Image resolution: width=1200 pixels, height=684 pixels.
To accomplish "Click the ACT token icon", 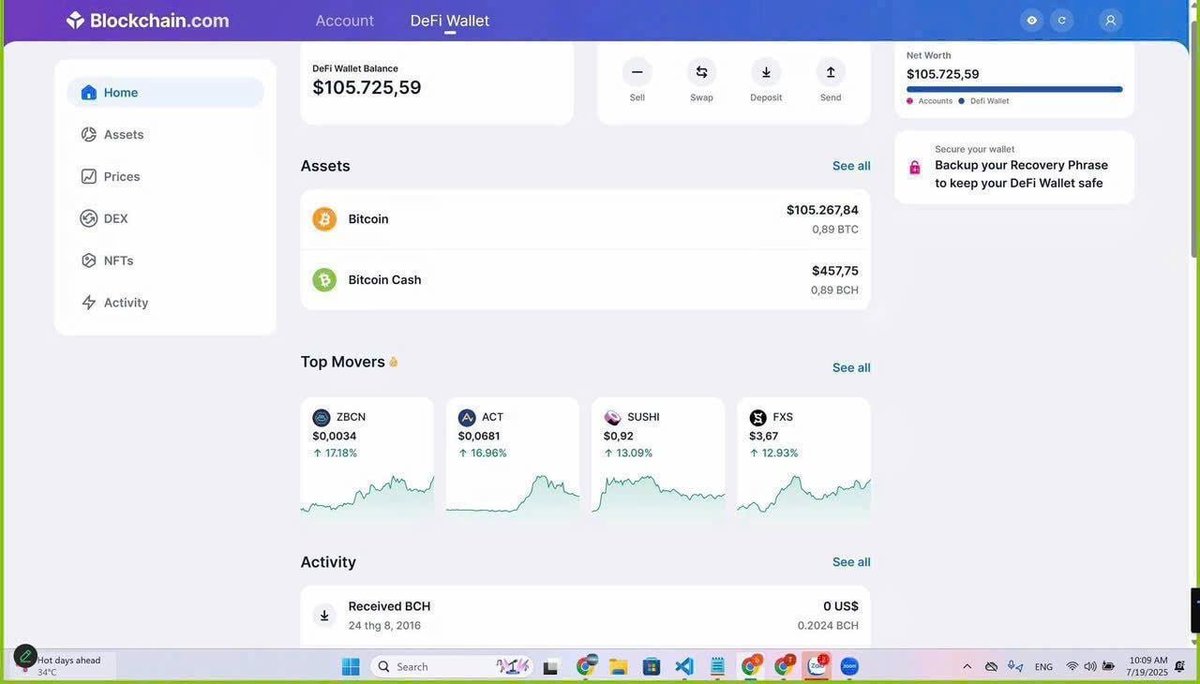I will (467, 418).
